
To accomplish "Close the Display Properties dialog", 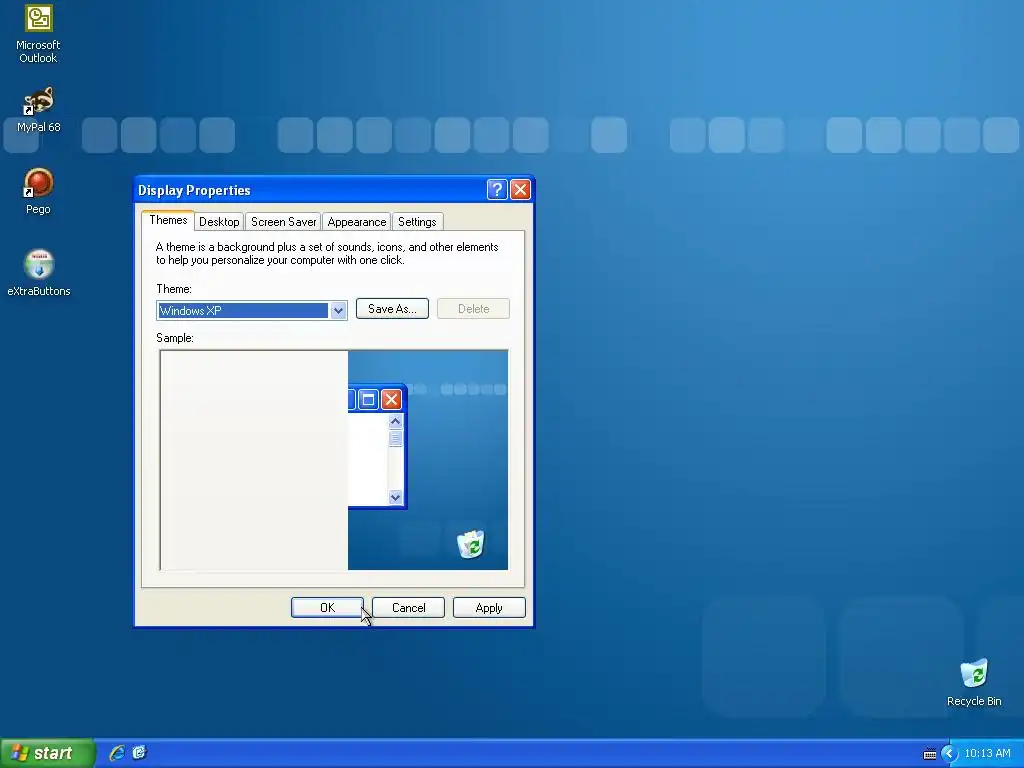I will 520,189.
